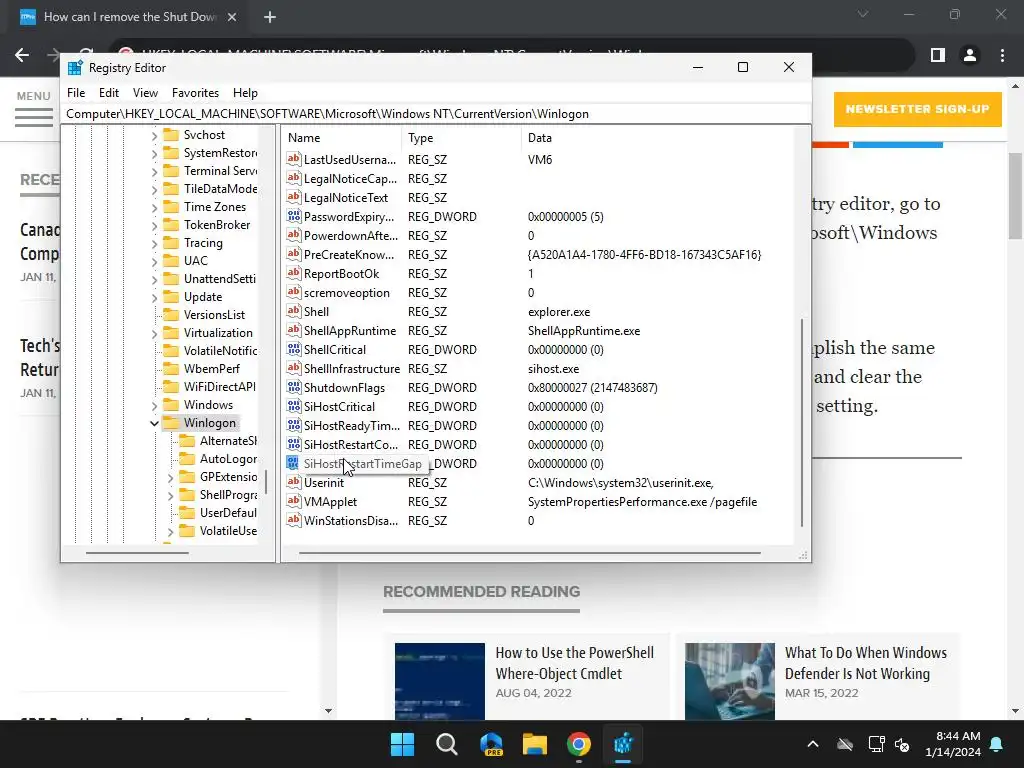Open 'What To Do When Windows Defender' article

866,663
